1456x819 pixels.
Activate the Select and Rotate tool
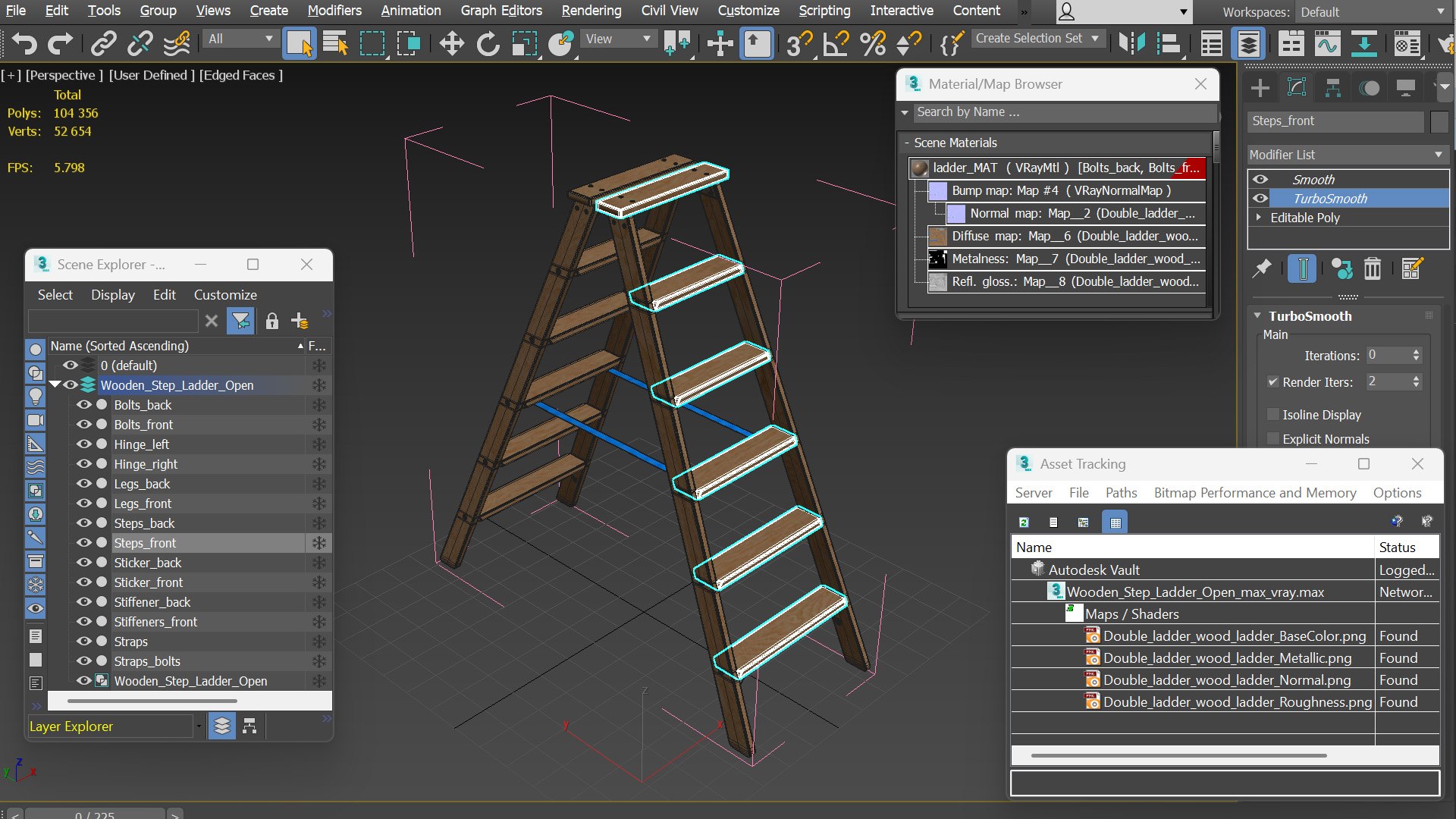[x=488, y=43]
